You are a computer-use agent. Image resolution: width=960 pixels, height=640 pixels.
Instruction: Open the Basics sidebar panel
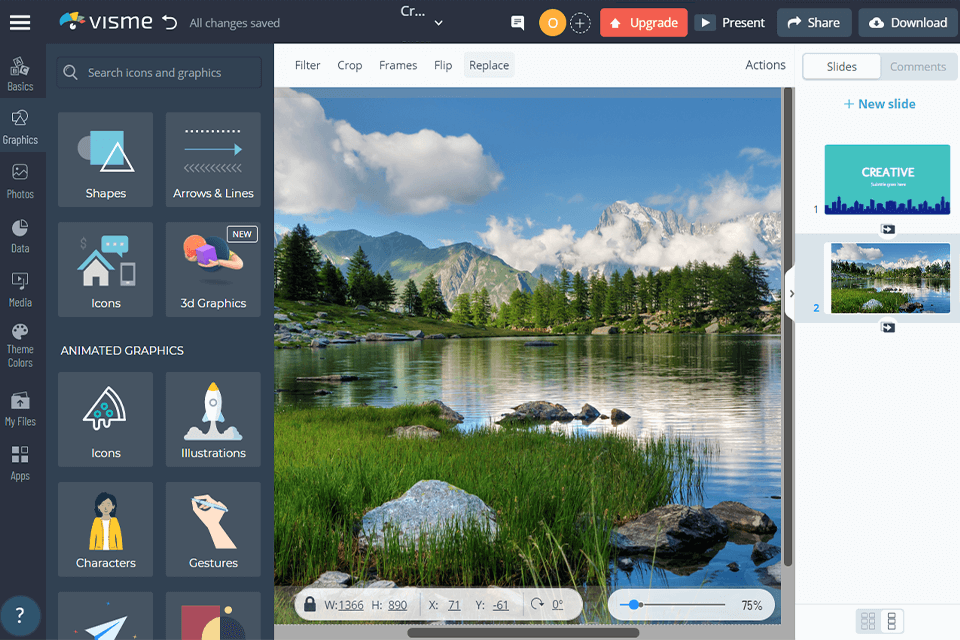coord(20,74)
